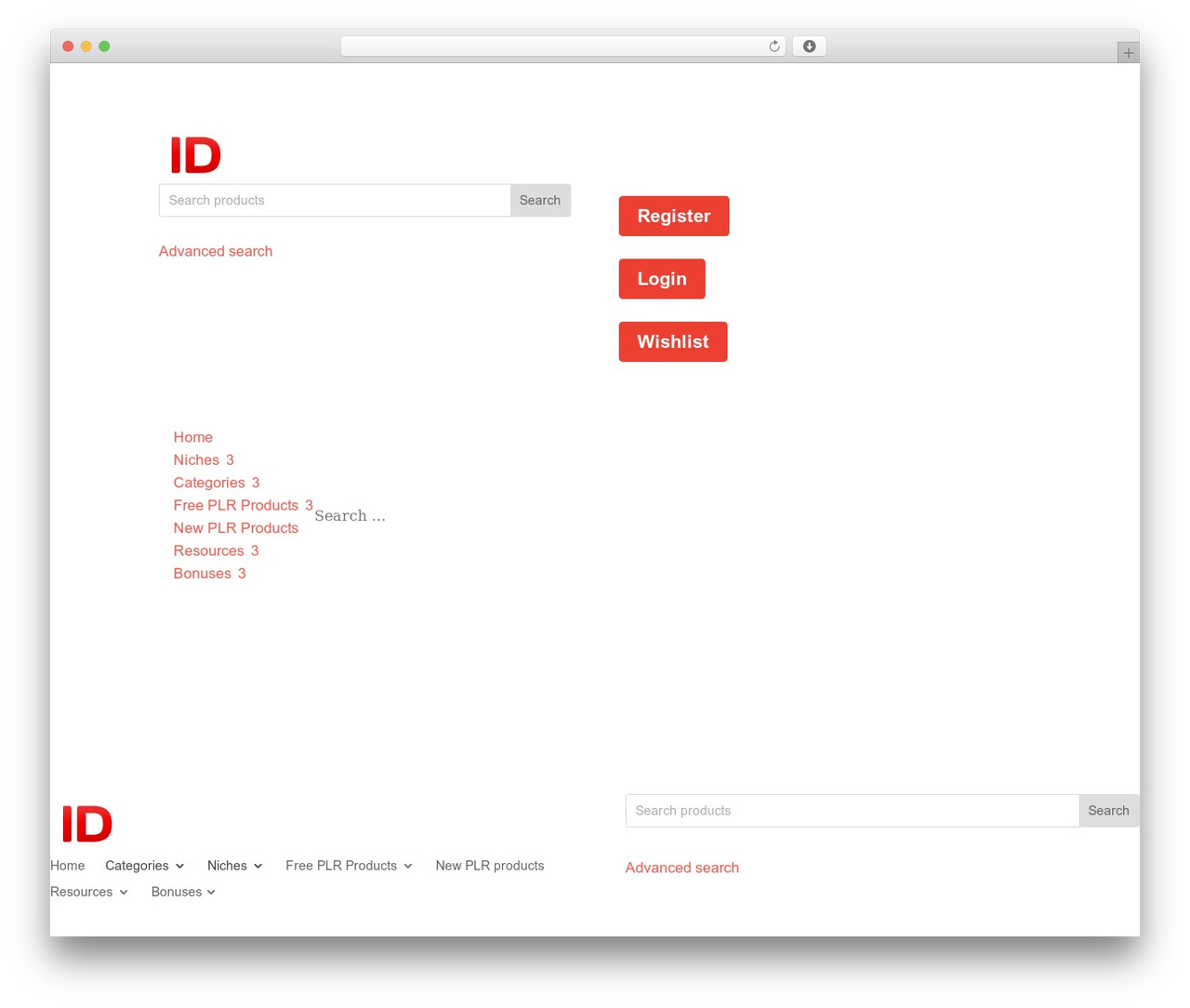Expand the Niches dropdown in bottom menu
The image size is (1190, 1008).
tap(235, 866)
